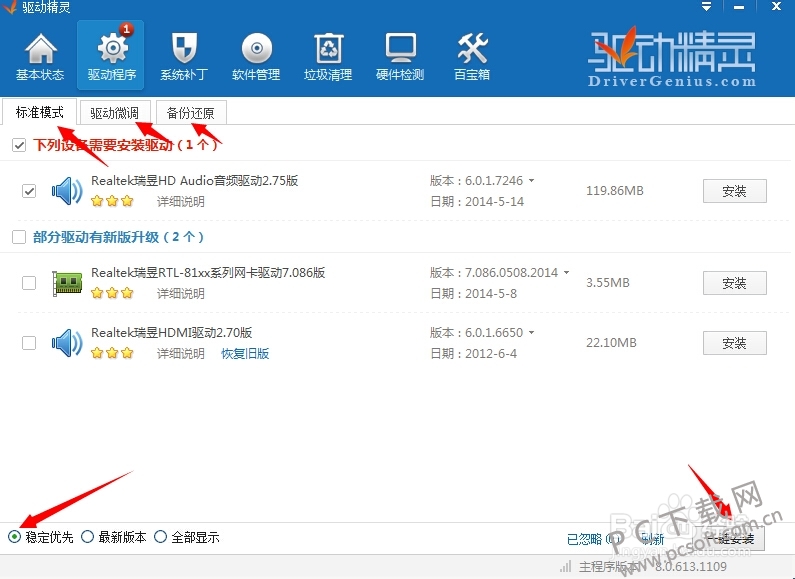Switch to the 驱动微调 tab
The width and height of the screenshot is (795, 579).
coord(115,113)
